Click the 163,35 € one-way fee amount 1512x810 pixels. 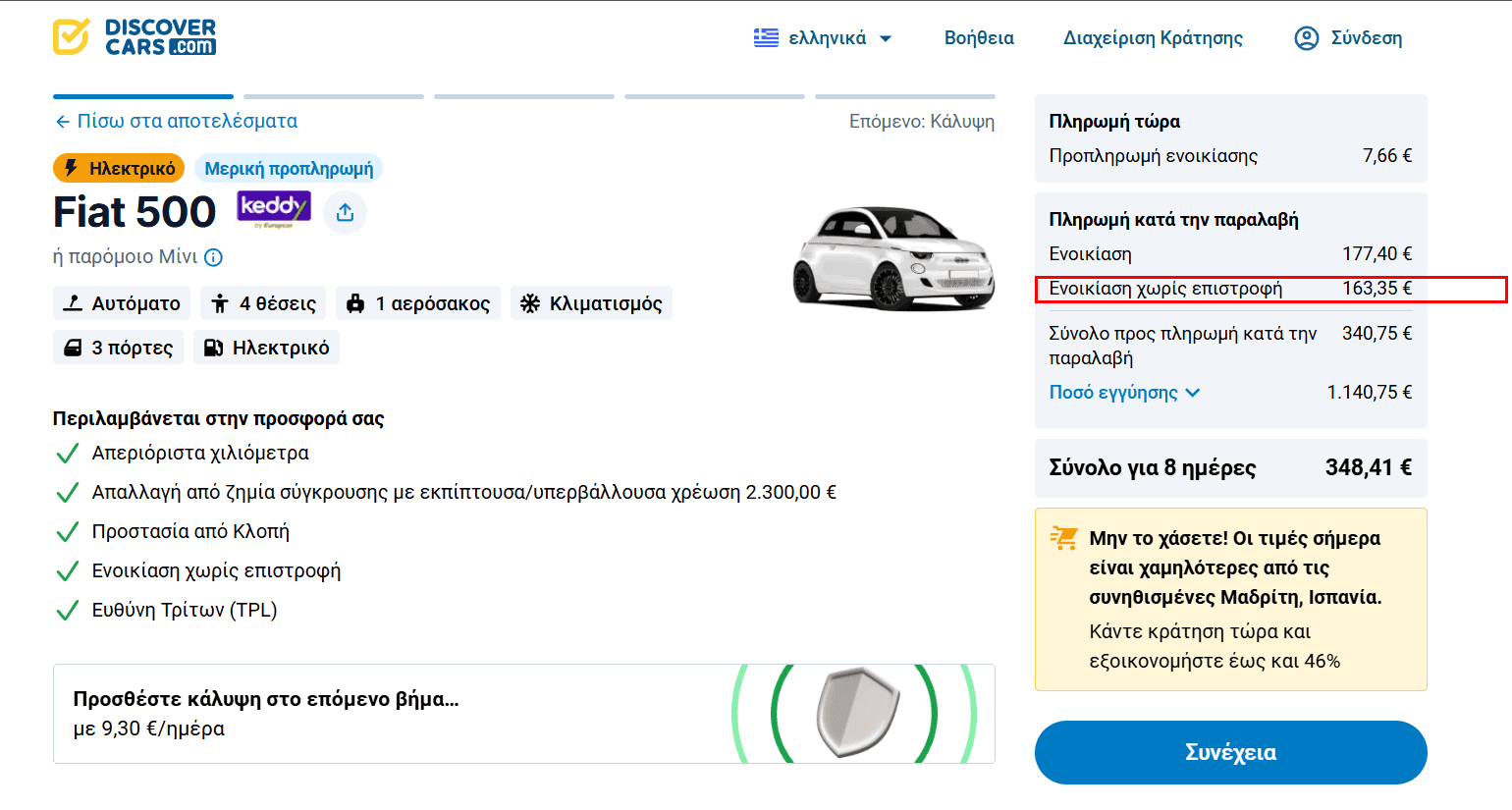tap(1377, 288)
